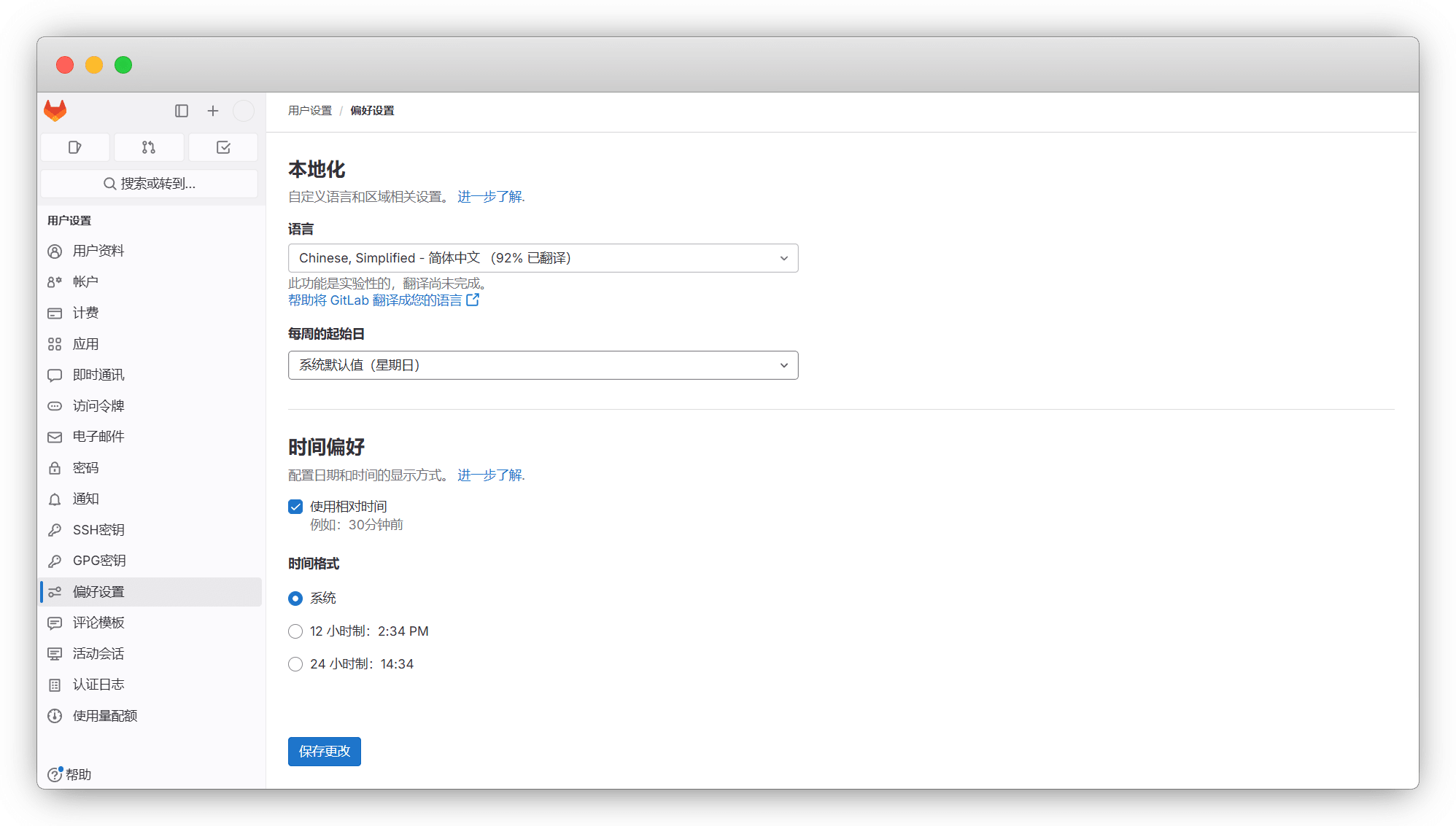Image resolution: width=1456 pixels, height=826 pixels.
Task: Open the to-do list icon button
Action: [223, 147]
